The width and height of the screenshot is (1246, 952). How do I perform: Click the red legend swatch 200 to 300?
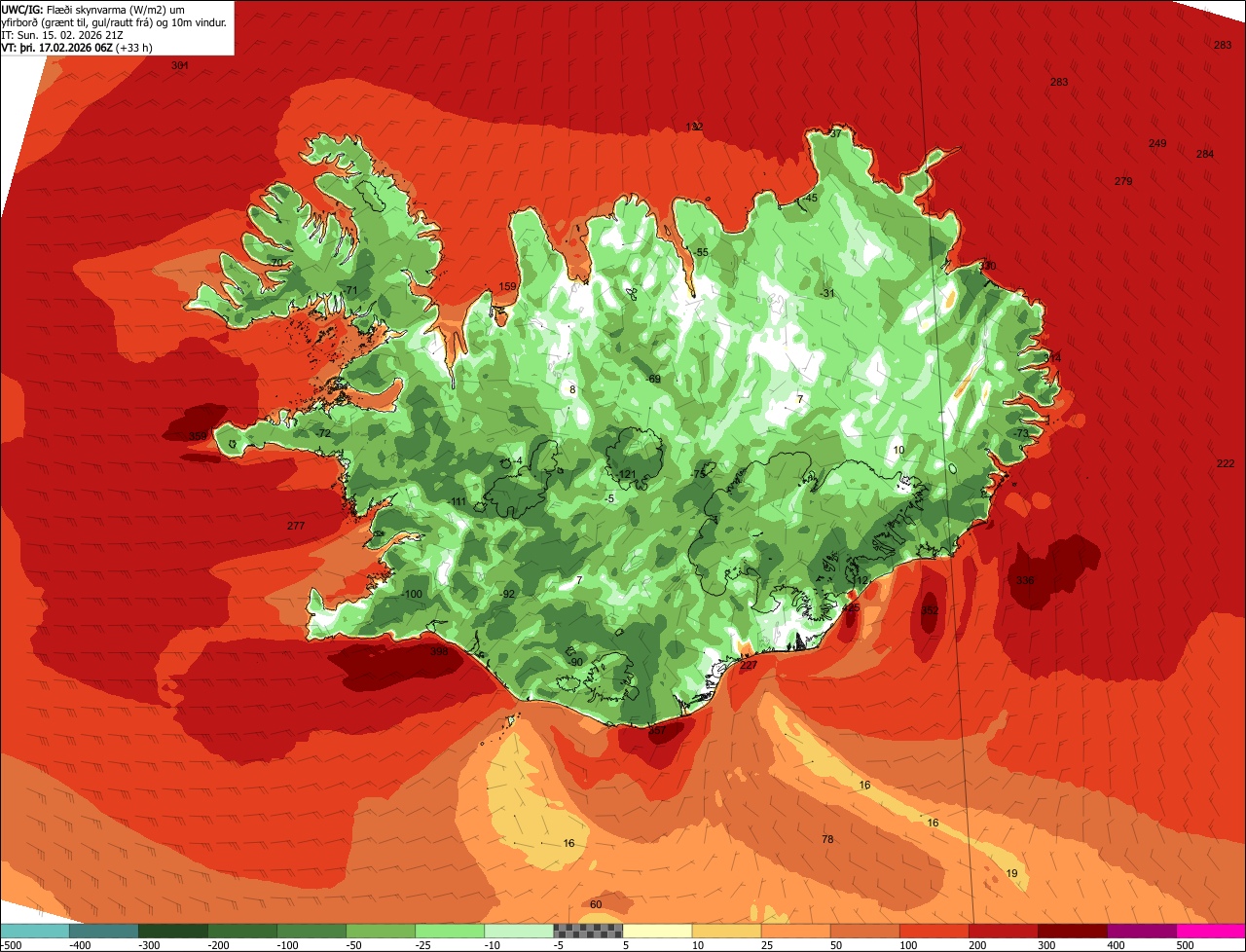coord(1003,931)
